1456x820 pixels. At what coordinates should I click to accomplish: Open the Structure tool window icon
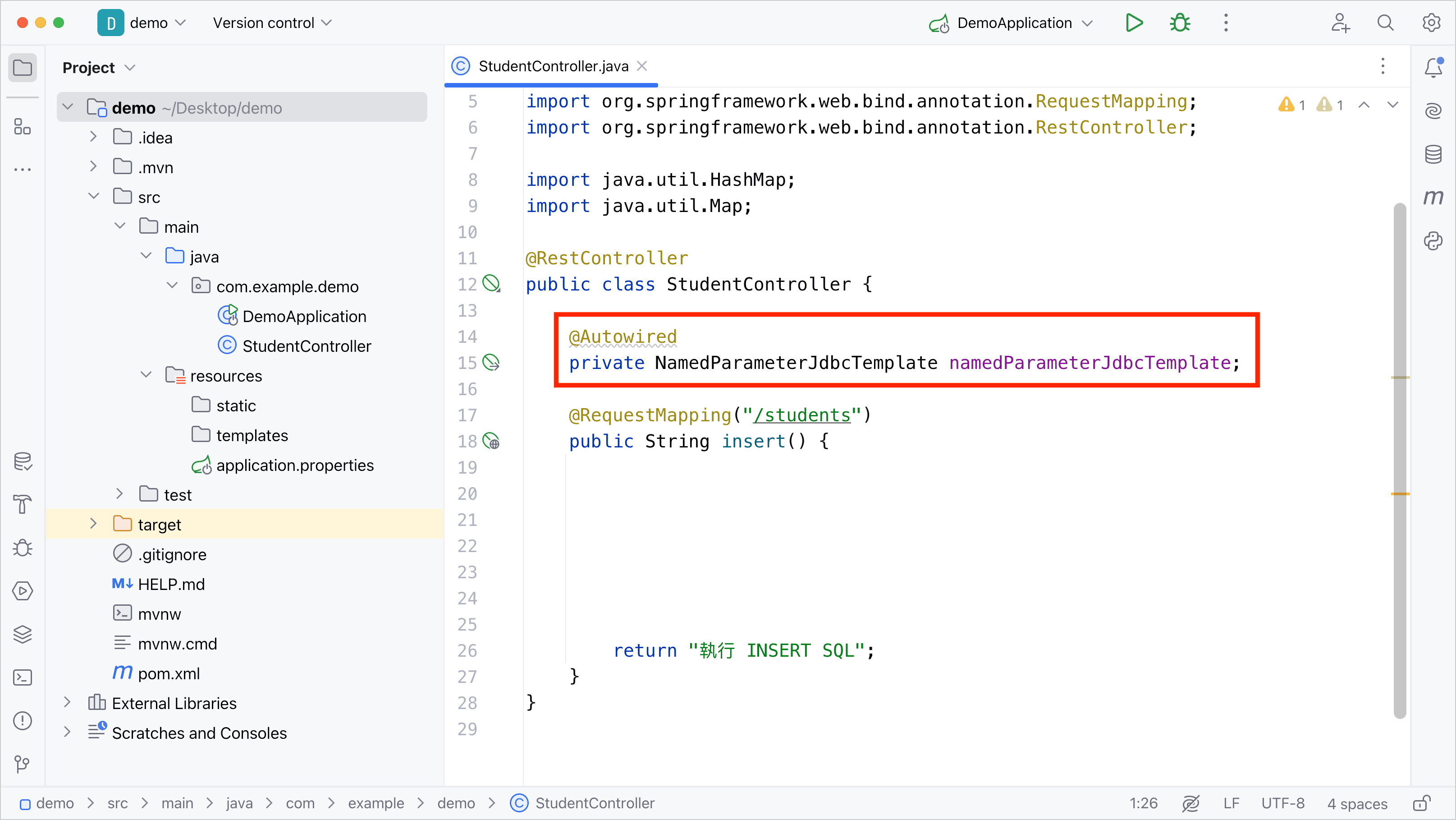point(23,127)
